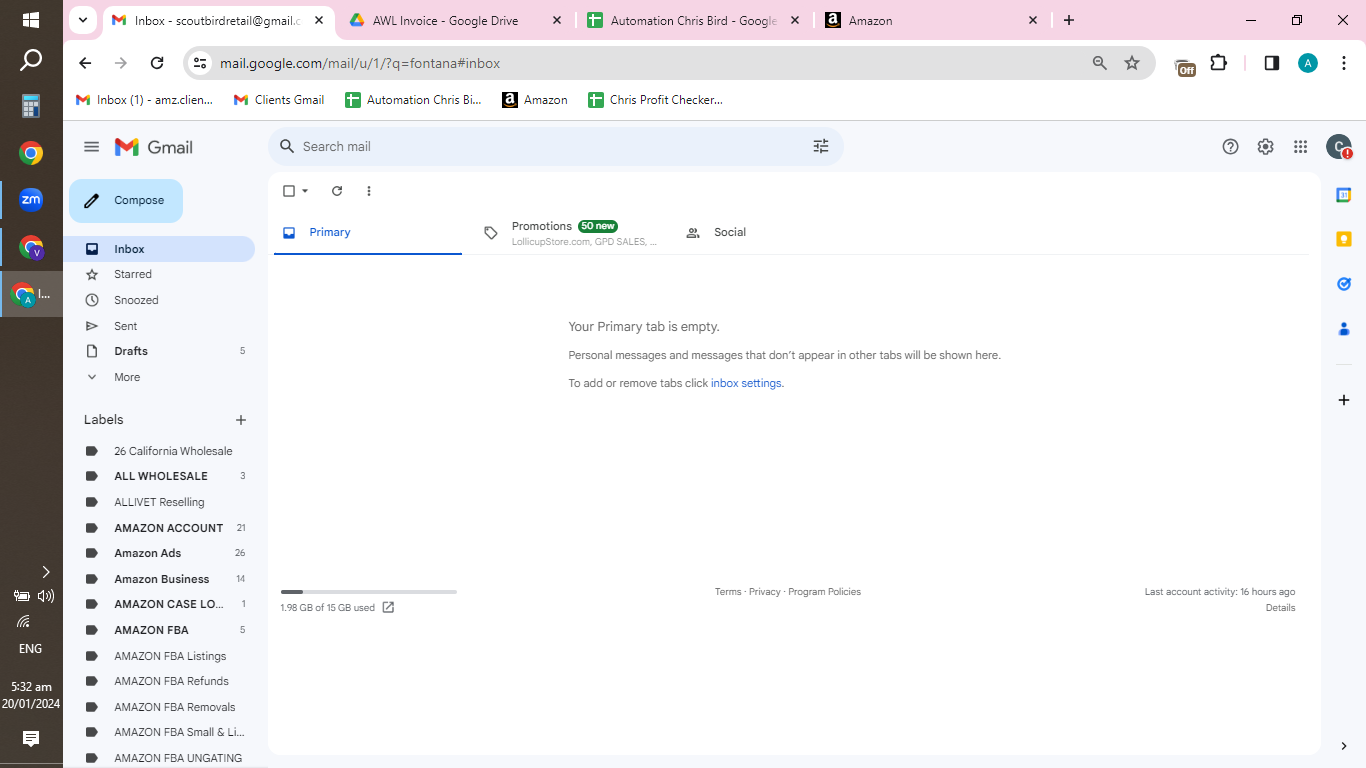Open the Windows notification center icon
This screenshot has width=1366, height=768.
click(31, 739)
